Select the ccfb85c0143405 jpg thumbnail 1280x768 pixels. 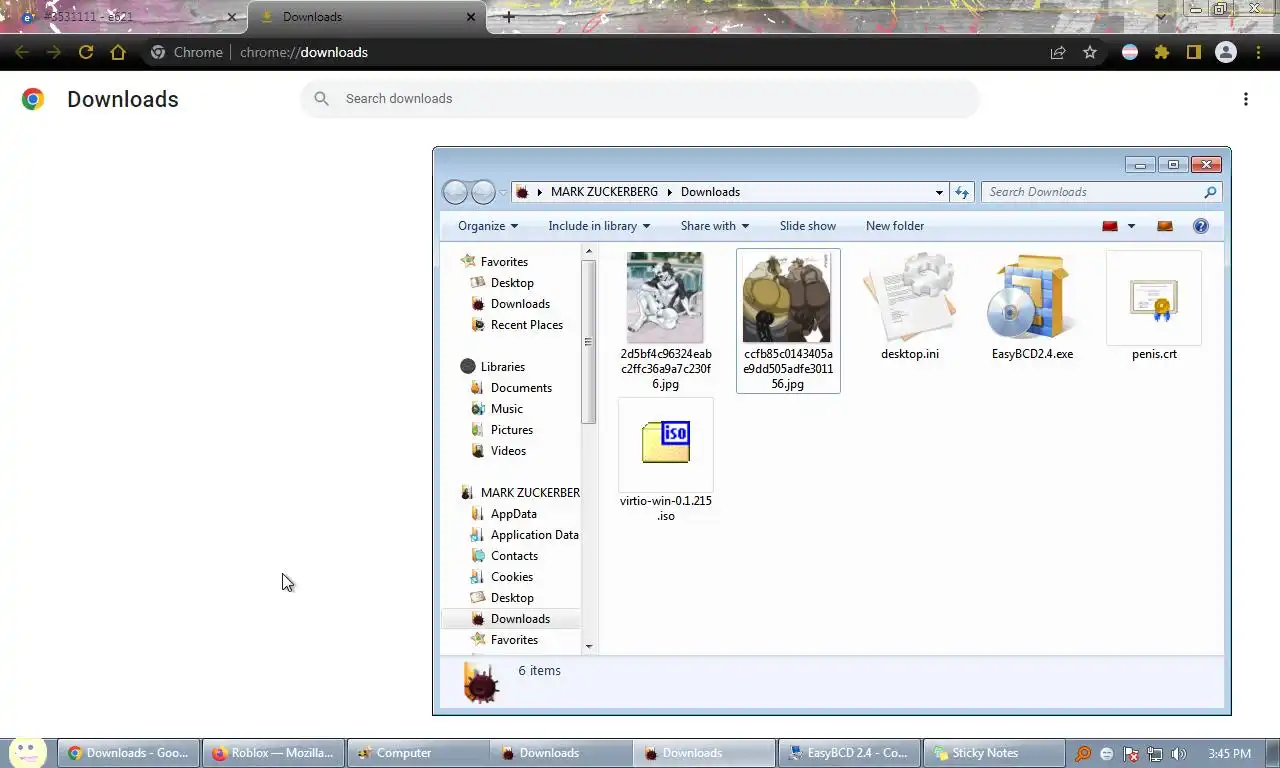point(787,298)
